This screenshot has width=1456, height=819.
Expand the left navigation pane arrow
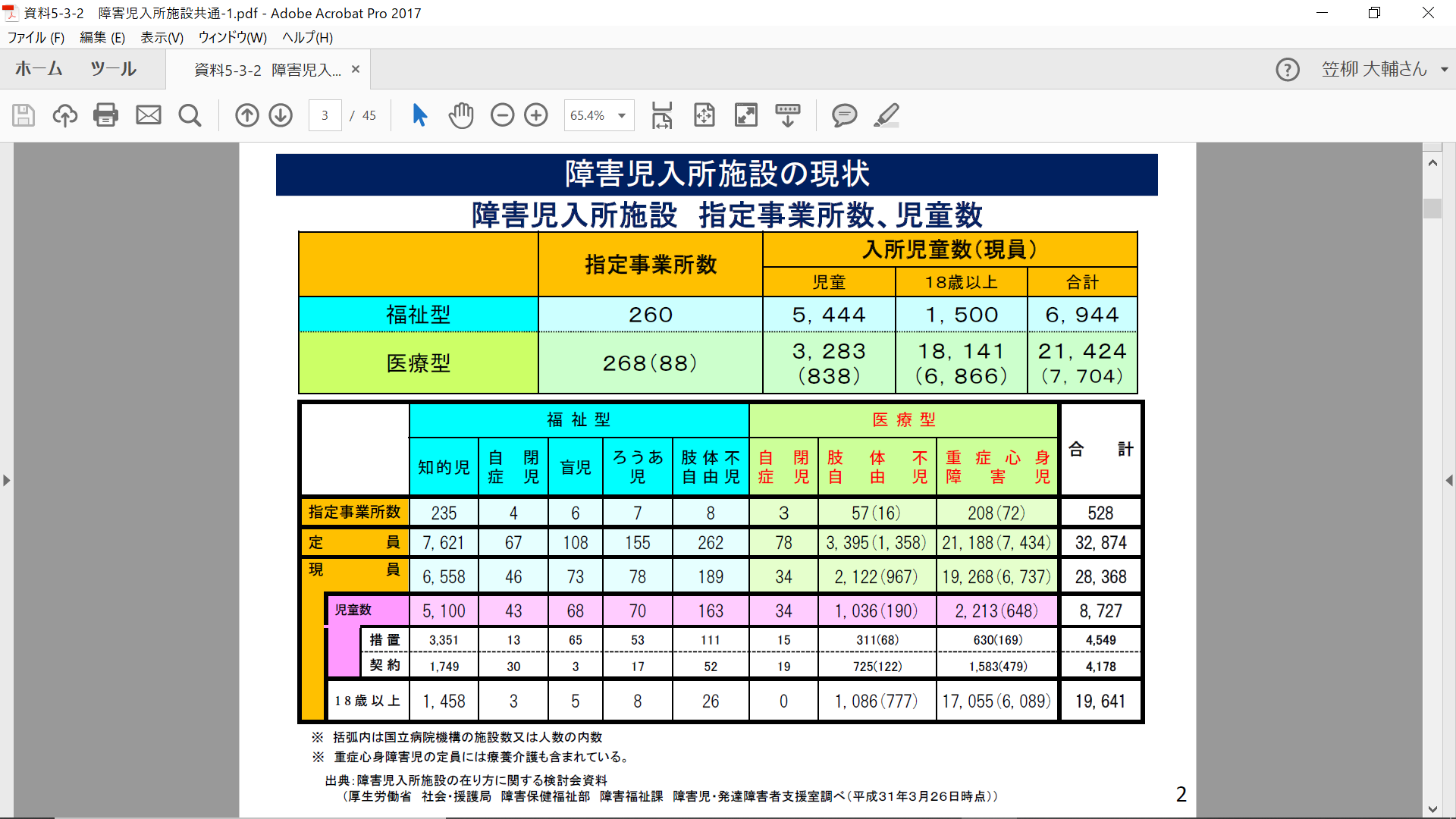point(7,480)
